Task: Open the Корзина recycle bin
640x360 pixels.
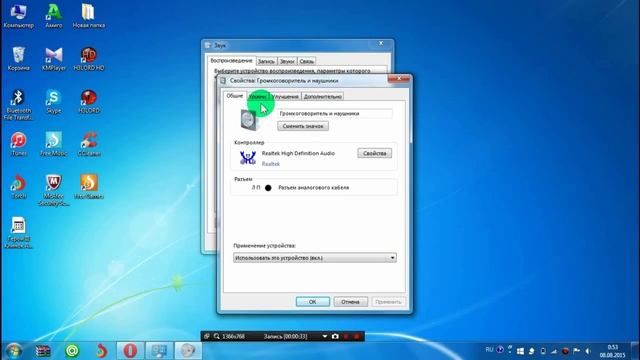Action: pyautogui.click(x=18, y=58)
